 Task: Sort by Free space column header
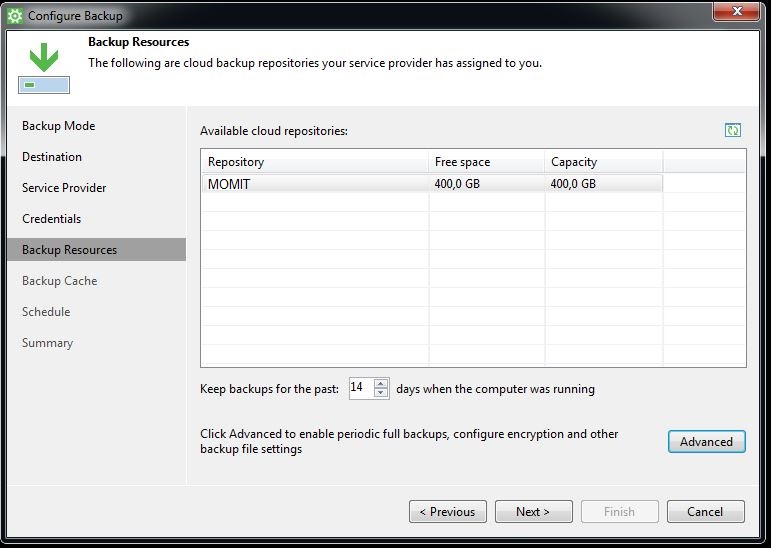(486, 162)
